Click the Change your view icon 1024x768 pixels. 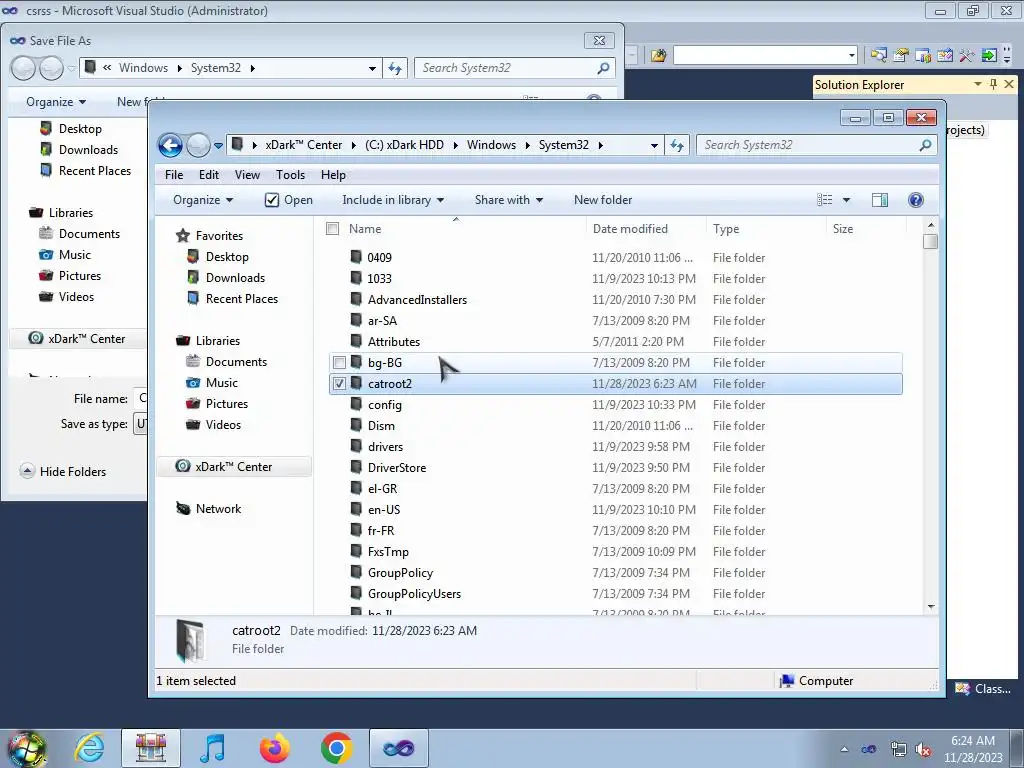[825, 200]
